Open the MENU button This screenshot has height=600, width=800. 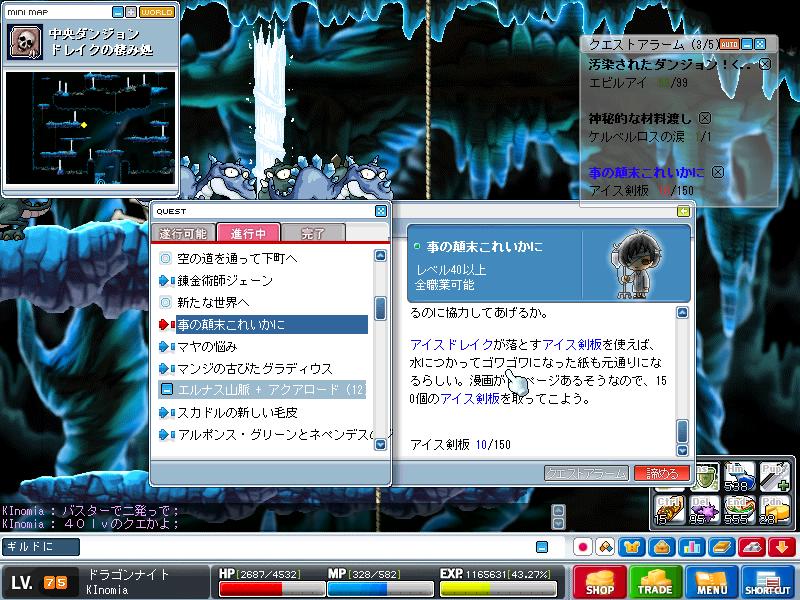(711, 582)
